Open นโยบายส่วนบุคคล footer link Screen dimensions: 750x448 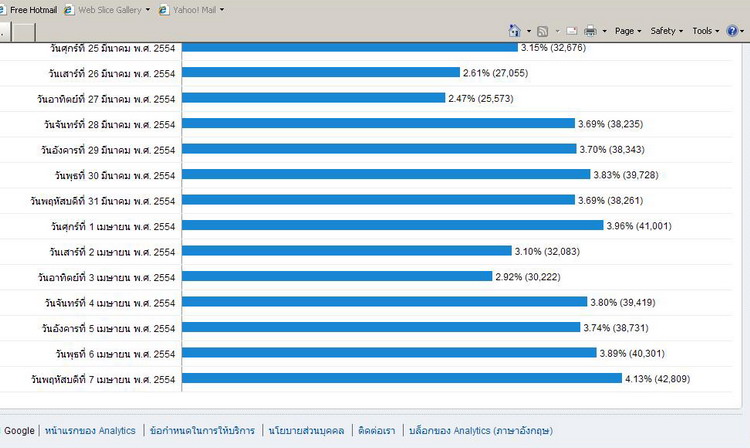pyautogui.click(x=307, y=430)
